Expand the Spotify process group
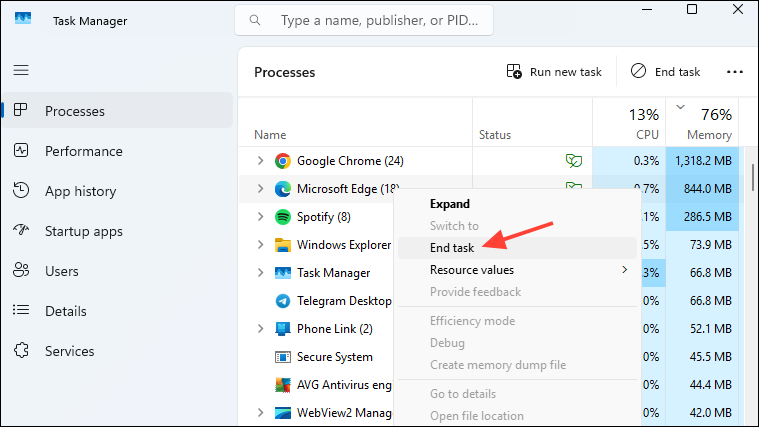The height and width of the screenshot is (427, 759). pyautogui.click(x=261, y=217)
